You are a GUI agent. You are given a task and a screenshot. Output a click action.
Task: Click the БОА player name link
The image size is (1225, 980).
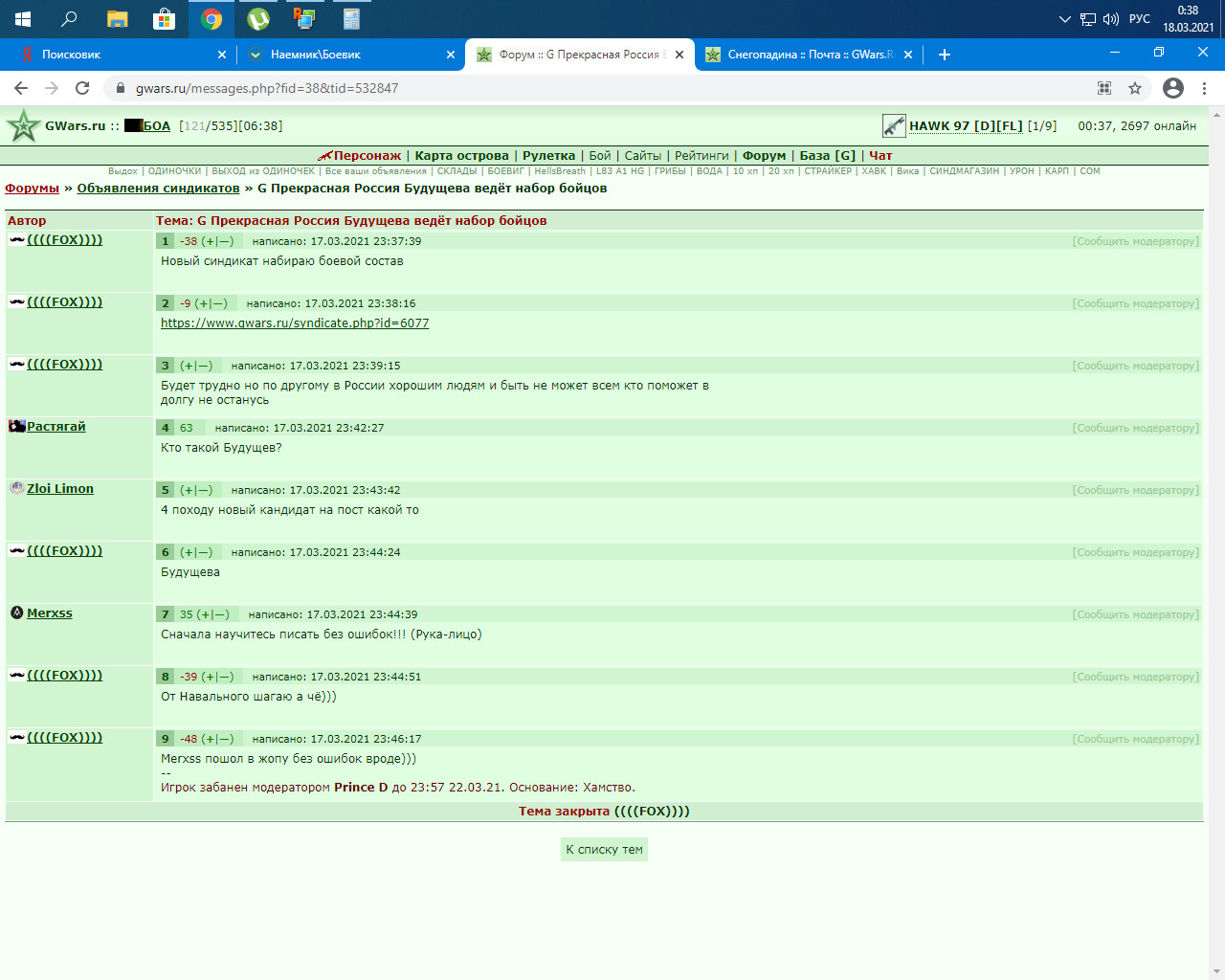[157, 125]
